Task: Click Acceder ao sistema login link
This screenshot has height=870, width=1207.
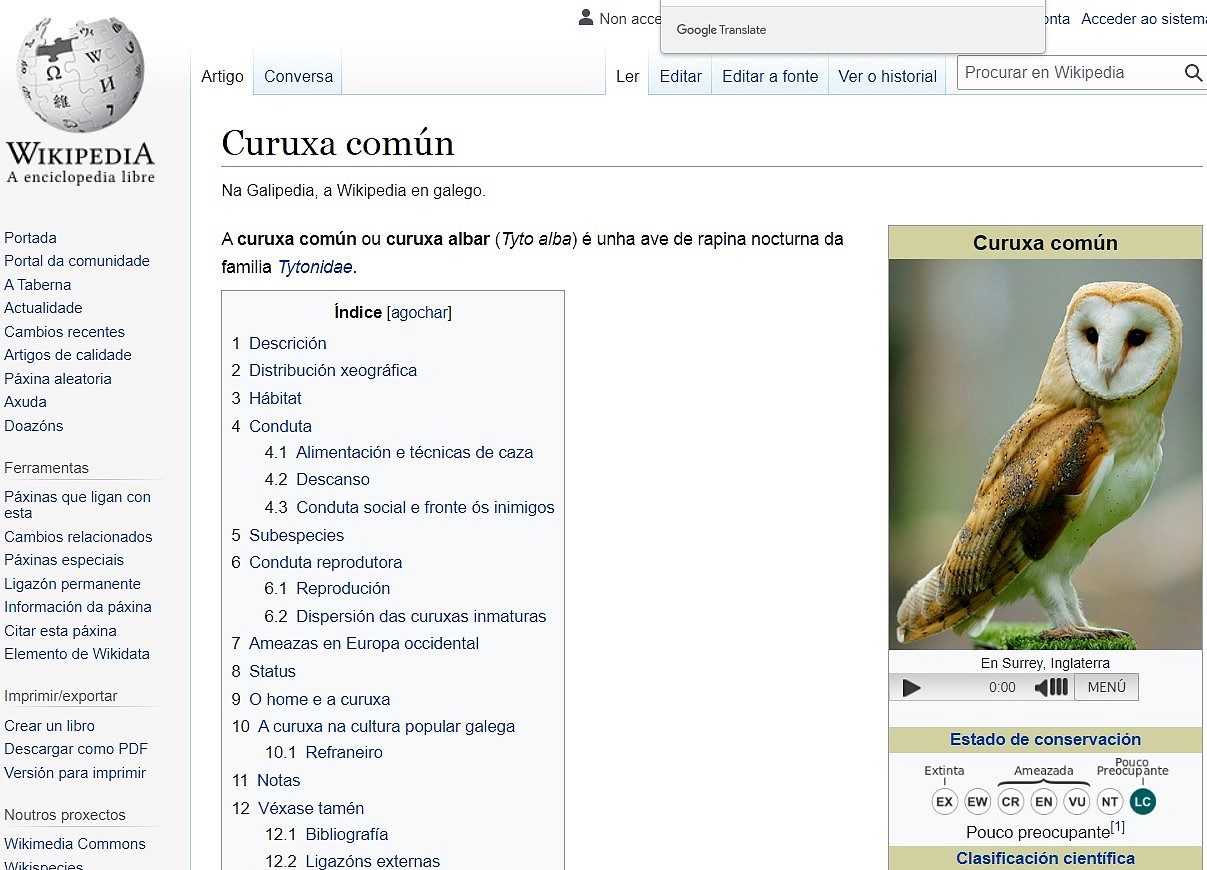Action: point(1143,19)
